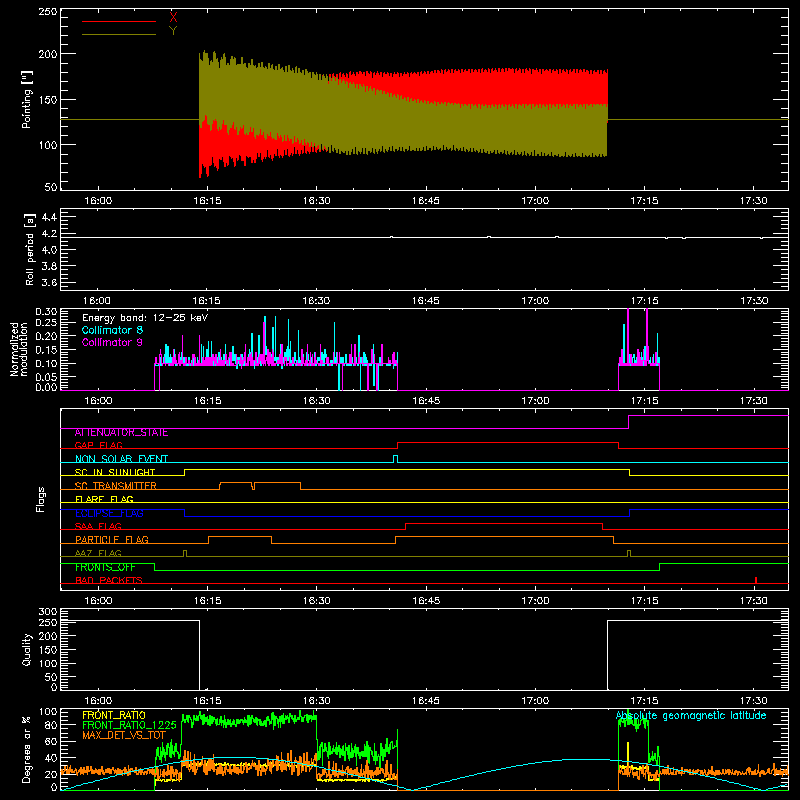Click the GAP_FLAG label

click(x=98, y=445)
